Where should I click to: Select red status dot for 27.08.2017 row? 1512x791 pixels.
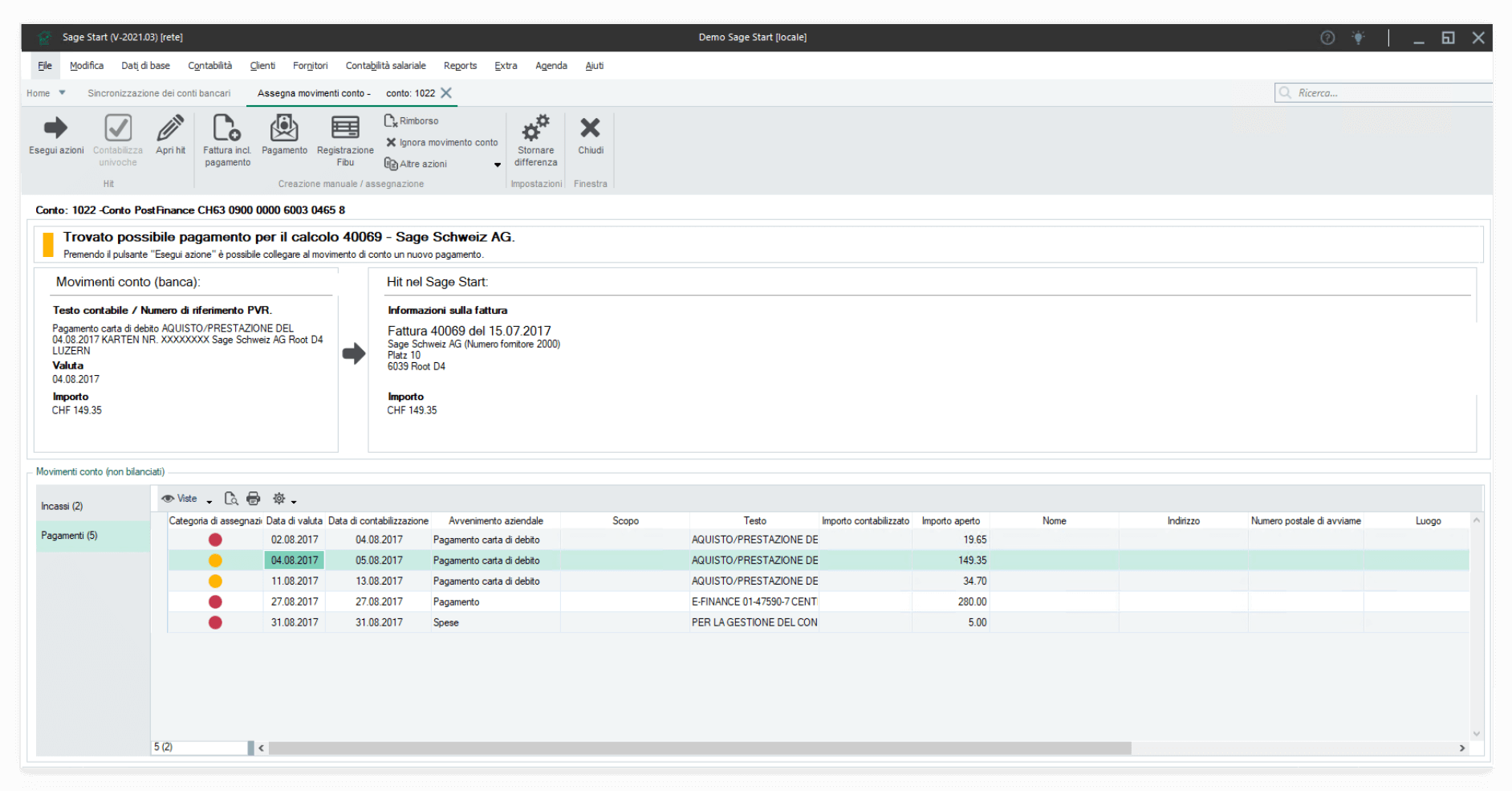point(215,601)
